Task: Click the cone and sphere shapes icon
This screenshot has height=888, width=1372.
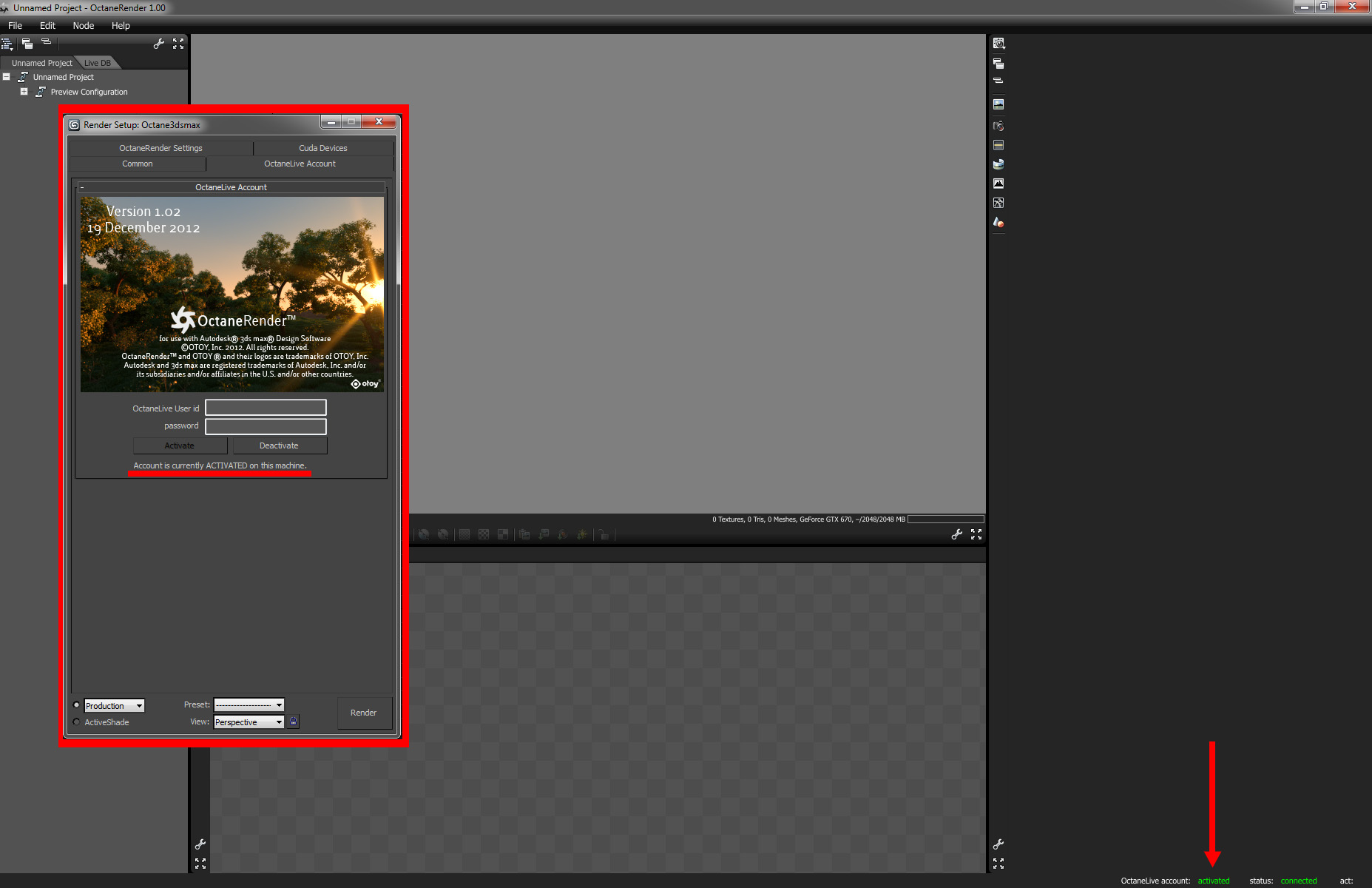Action: (998, 222)
